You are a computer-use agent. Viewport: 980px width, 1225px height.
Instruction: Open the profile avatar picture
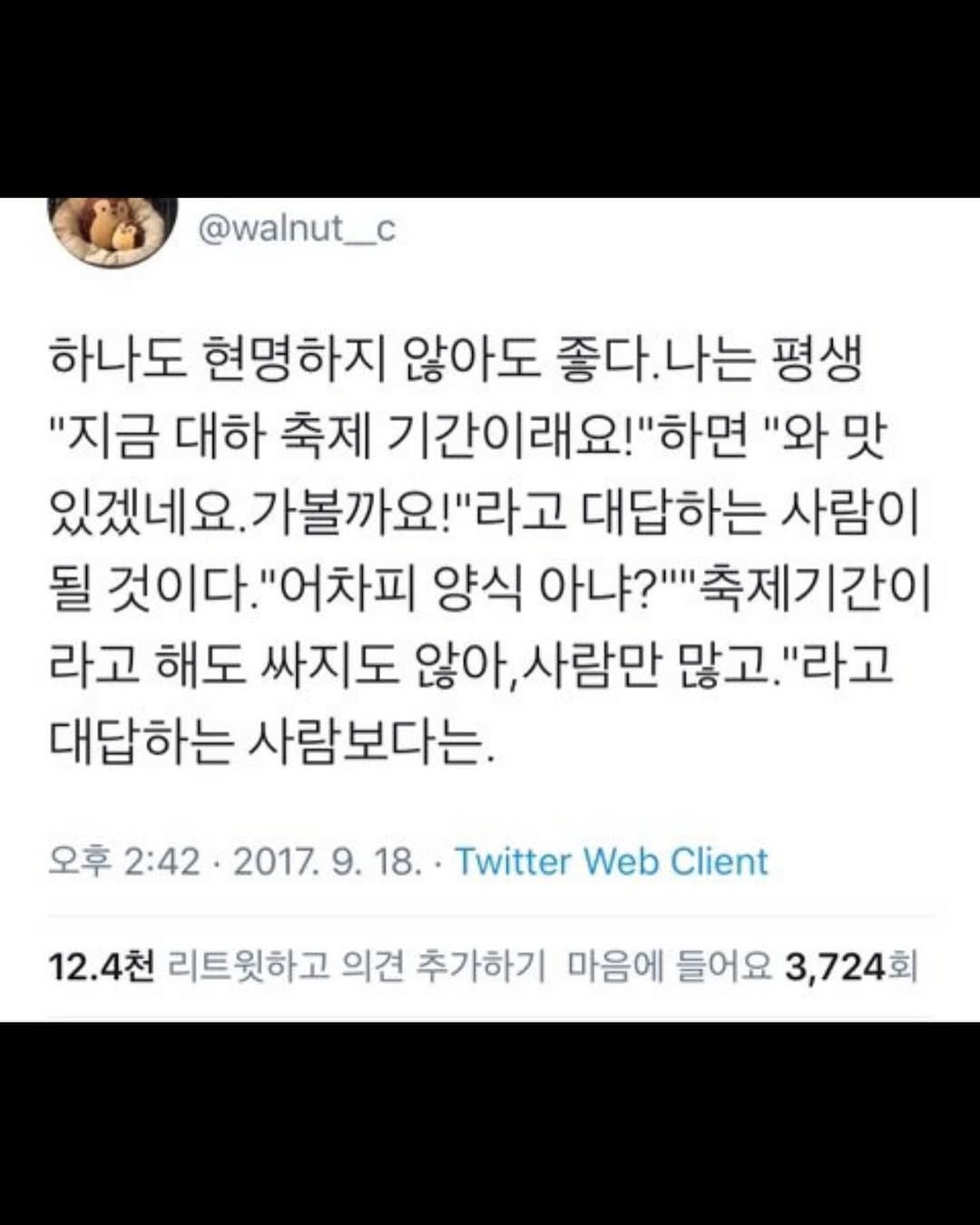pyautogui.click(x=113, y=230)
